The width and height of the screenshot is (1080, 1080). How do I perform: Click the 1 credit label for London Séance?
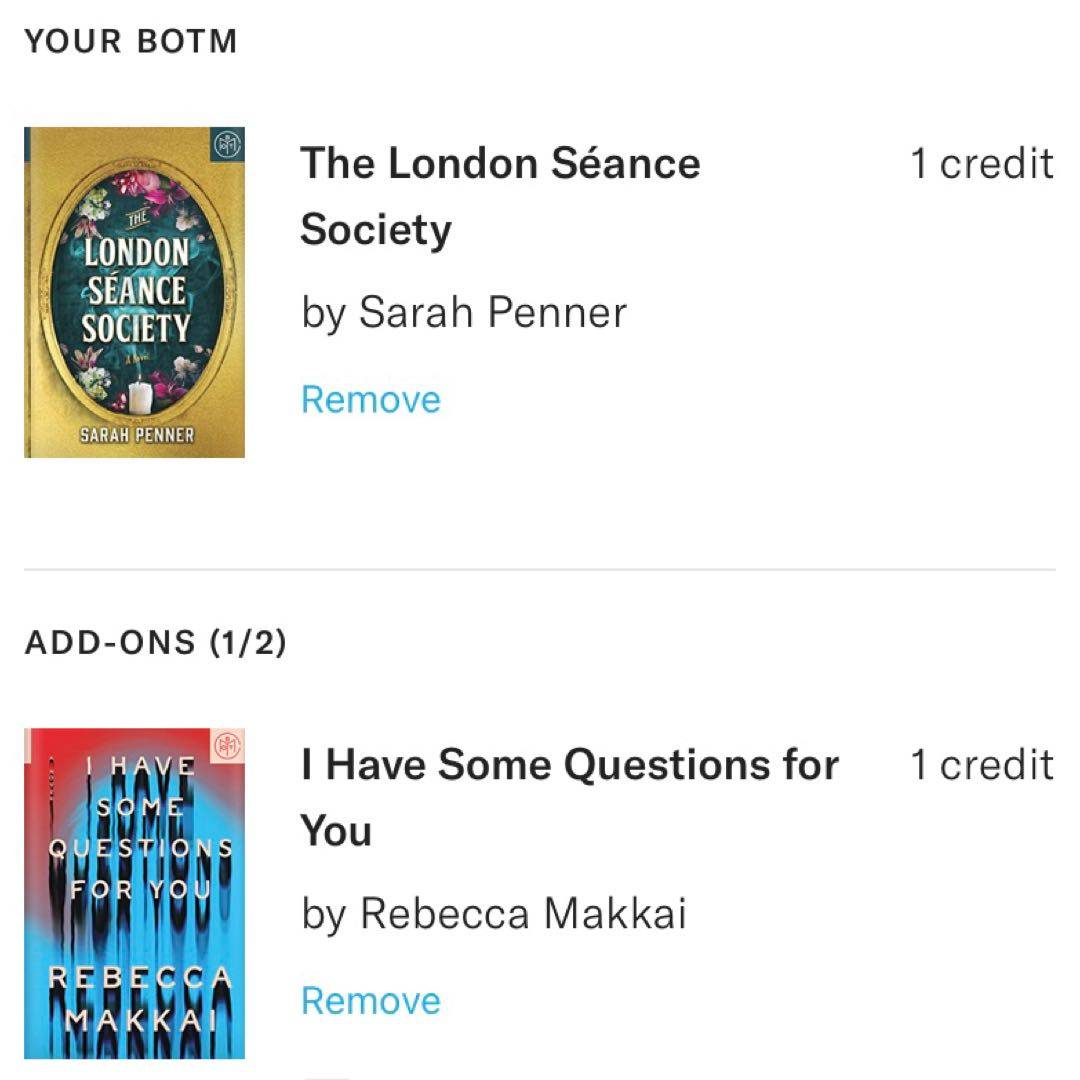coord(981,164)
